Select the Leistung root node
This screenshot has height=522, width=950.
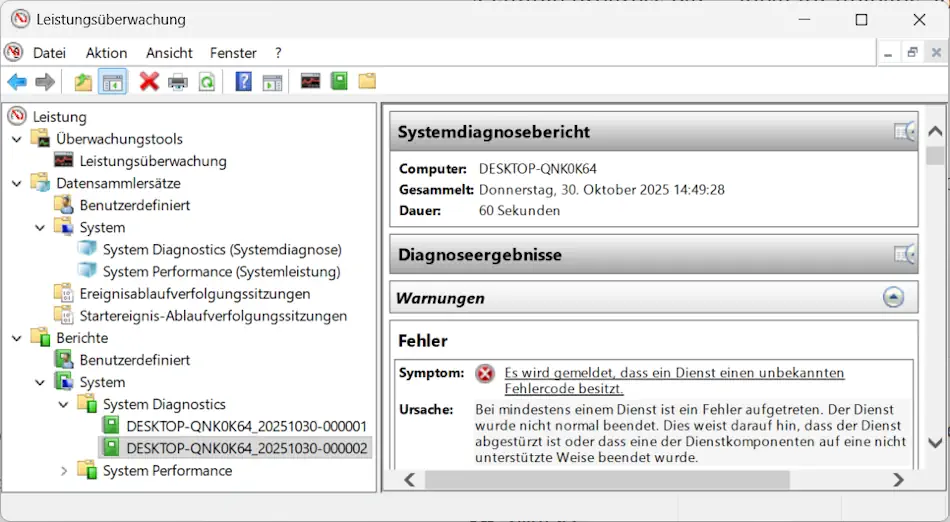[x=59, y=116]
